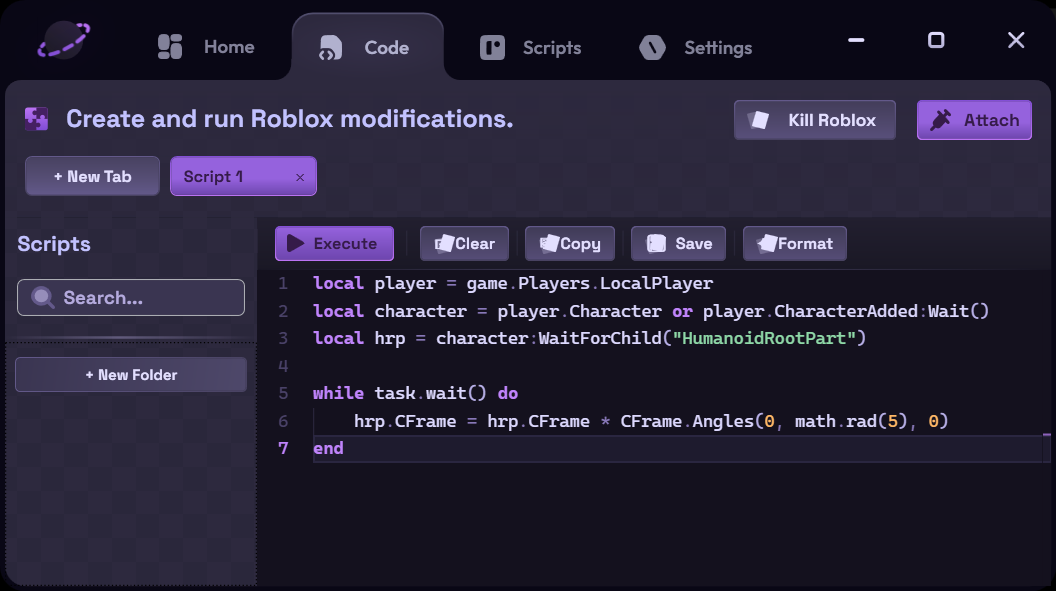Click the puzzle piece icon beside heading
1056x591 pixels.
click(36, 118)
